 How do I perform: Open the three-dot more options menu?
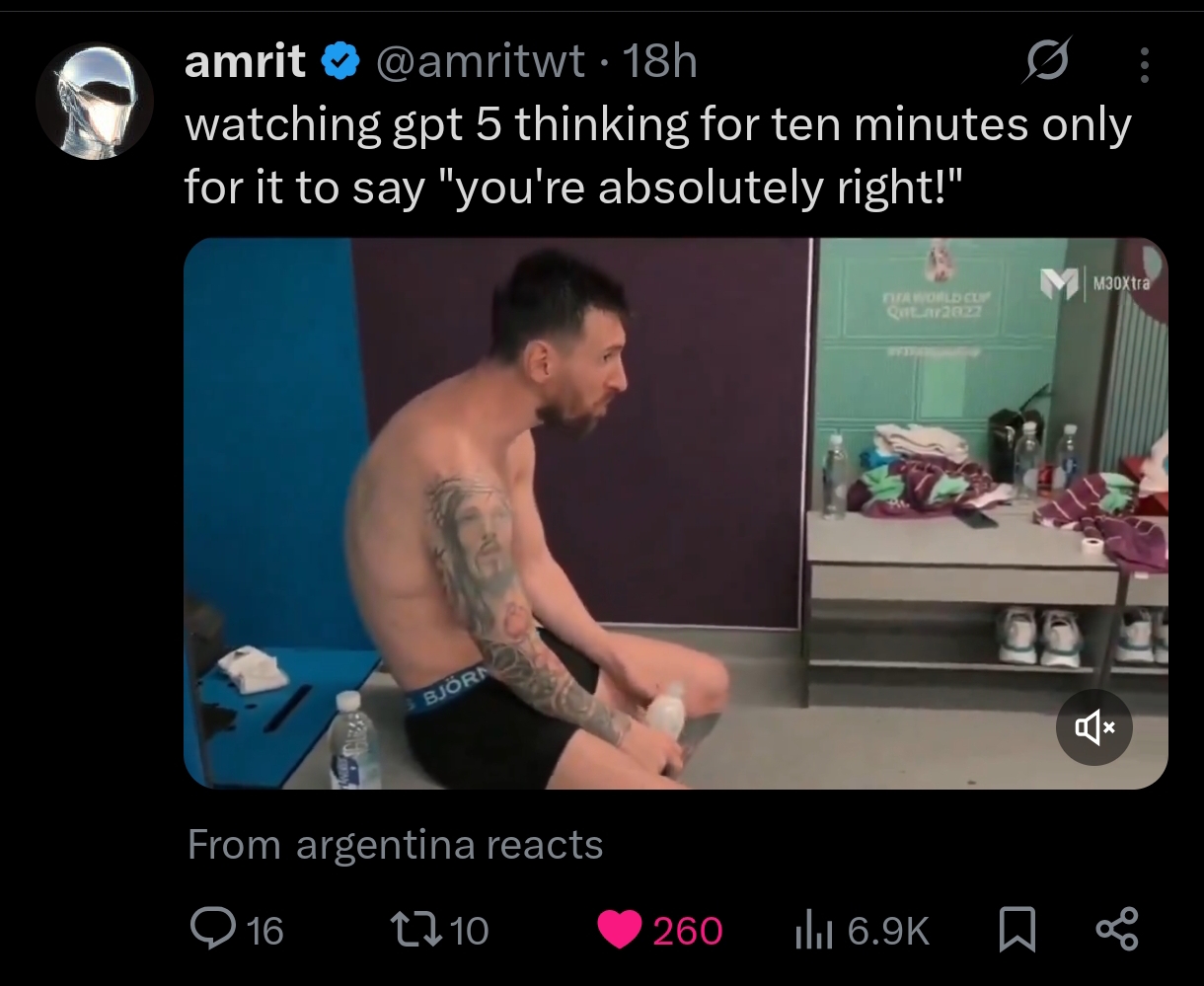pyautogui.click(x=1145, y=64)
